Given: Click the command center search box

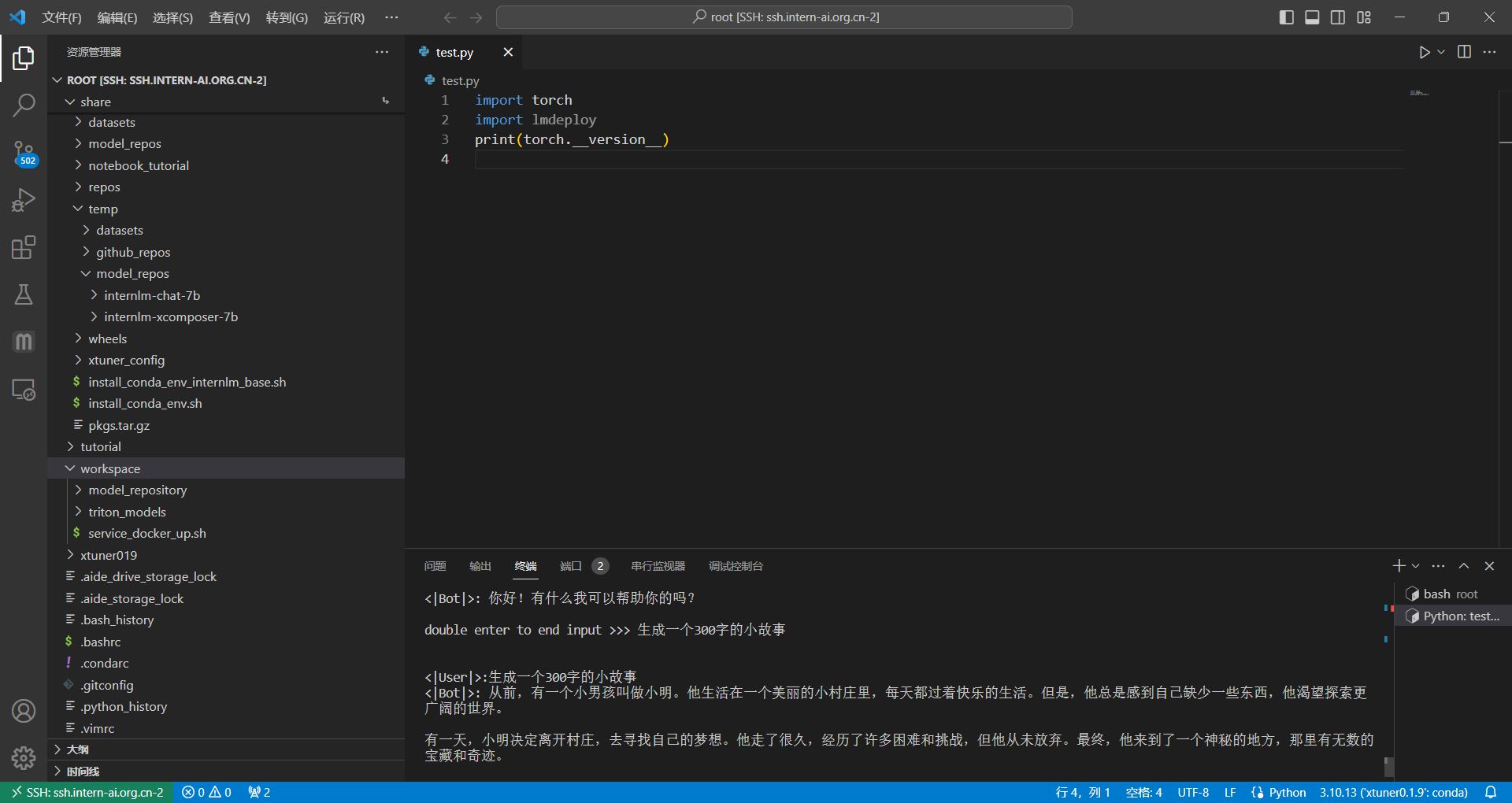Looking at the screenshot, I should (x=784, y=17).
